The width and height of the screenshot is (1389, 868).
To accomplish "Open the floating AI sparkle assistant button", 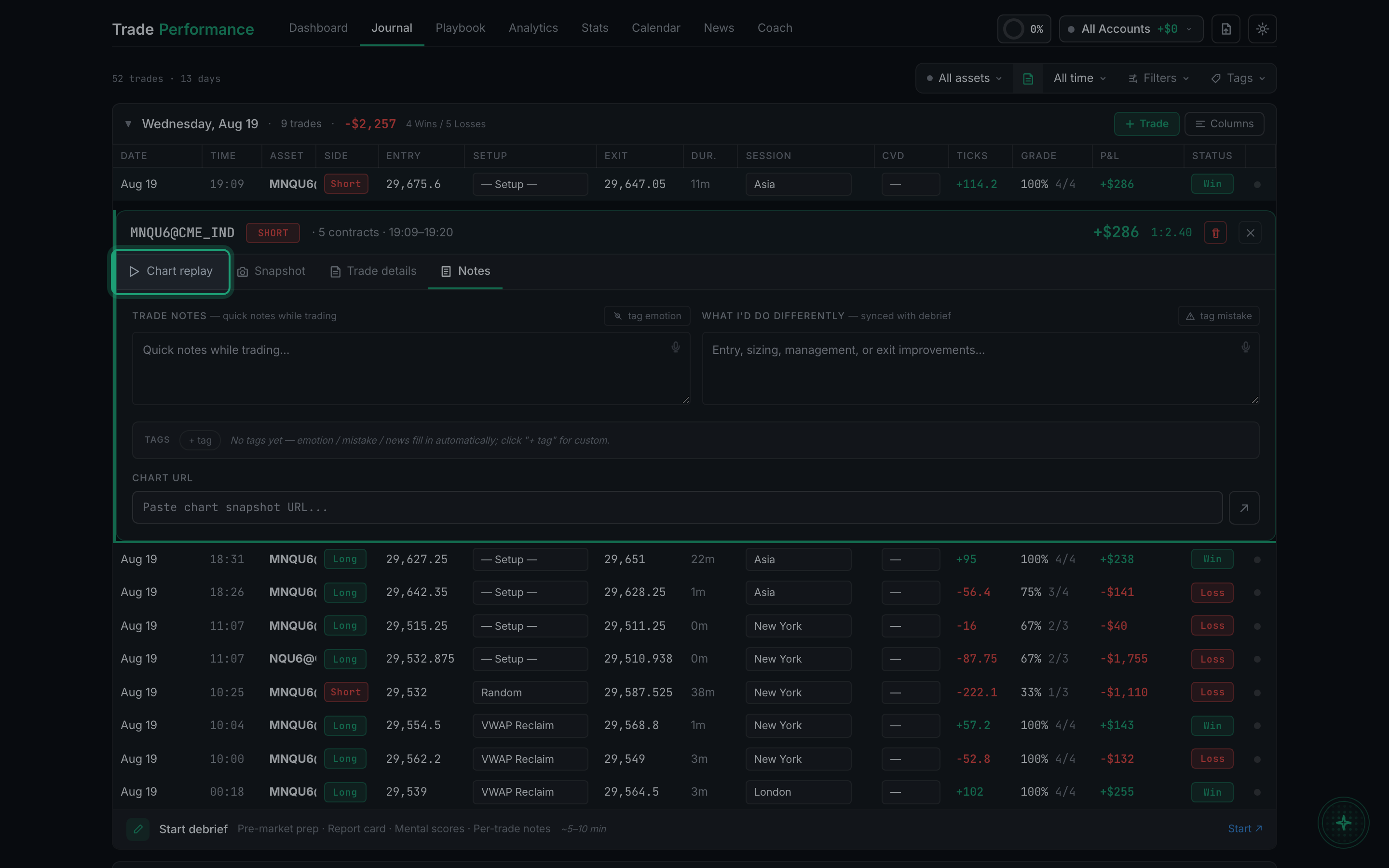I will coord(1343,823).
